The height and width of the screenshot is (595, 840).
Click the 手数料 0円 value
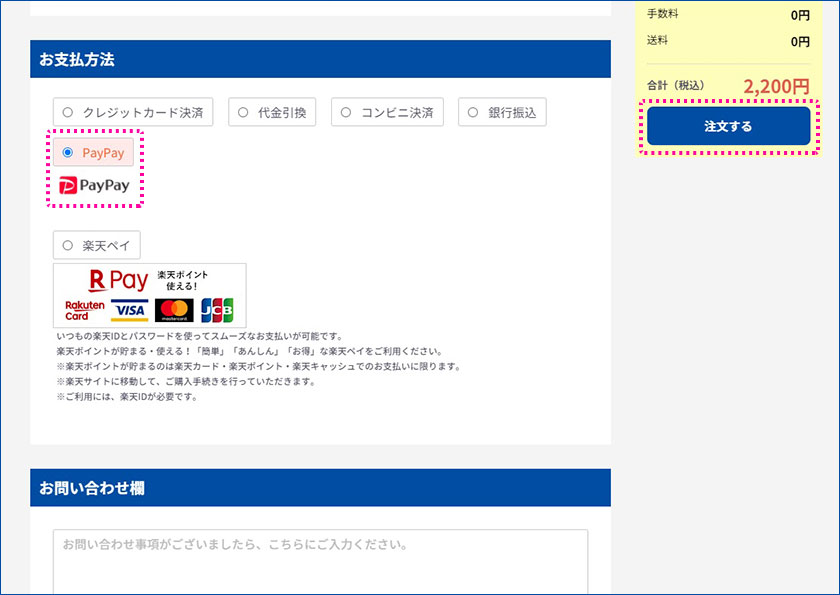click(x=800, y=16)
